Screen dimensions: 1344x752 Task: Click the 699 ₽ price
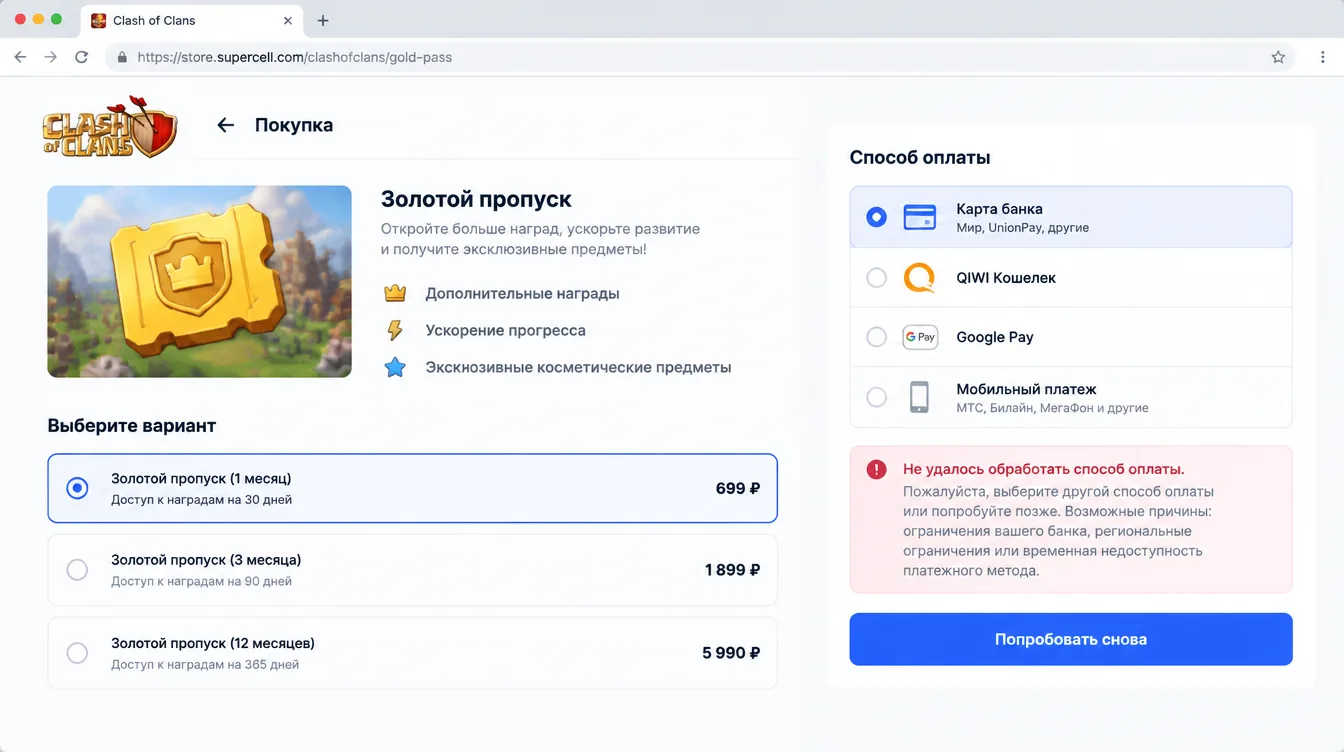738,488
